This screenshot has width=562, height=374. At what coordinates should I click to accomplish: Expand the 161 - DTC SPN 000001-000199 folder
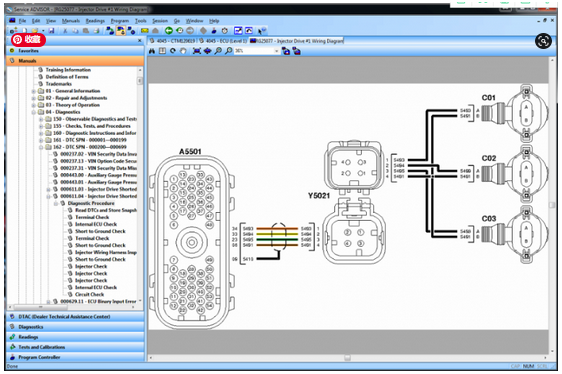(x=41, y=140)
